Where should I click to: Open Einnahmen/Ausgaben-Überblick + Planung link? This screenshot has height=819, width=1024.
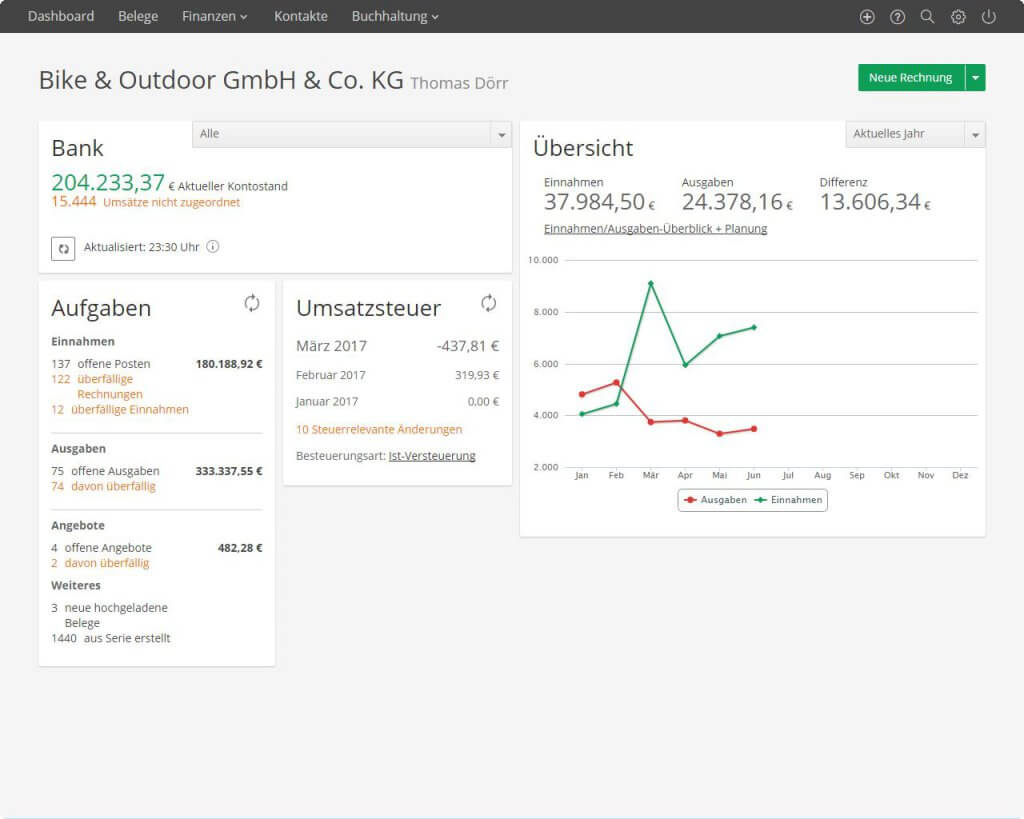point(655,229)
